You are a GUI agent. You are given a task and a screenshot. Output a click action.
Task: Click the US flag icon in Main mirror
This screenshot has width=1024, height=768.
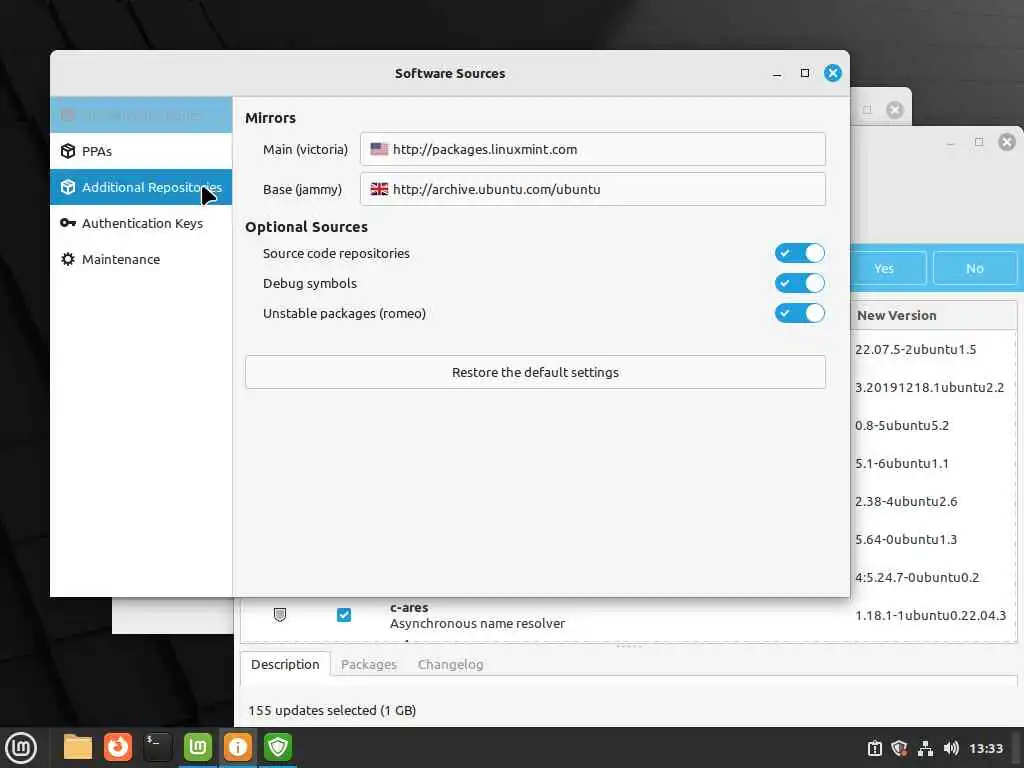[x=379, y=149]
